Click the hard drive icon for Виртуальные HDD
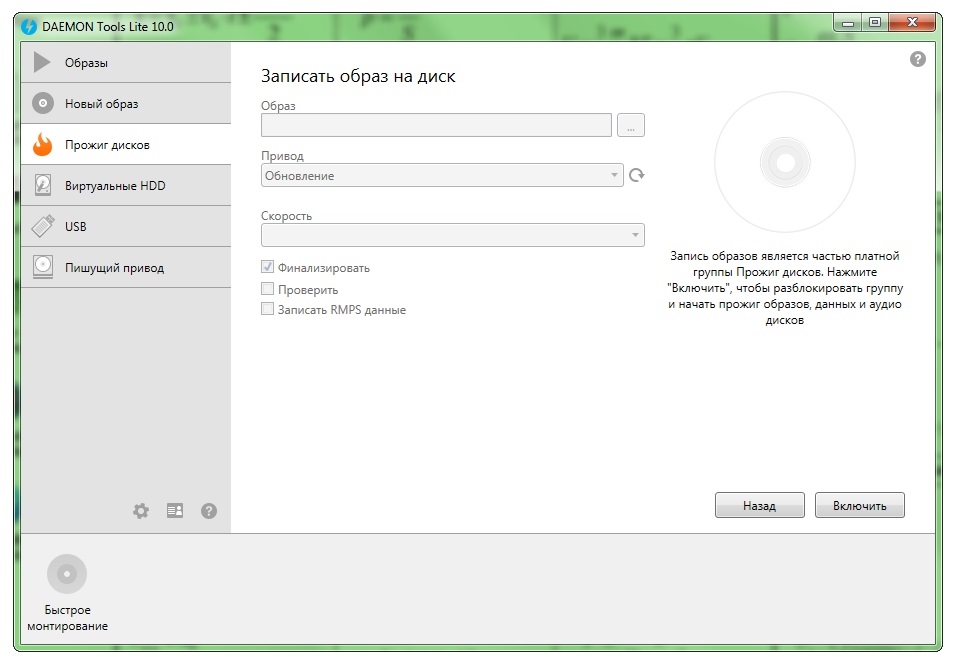This screenshot has width=960, height=671. coord(42,186)
